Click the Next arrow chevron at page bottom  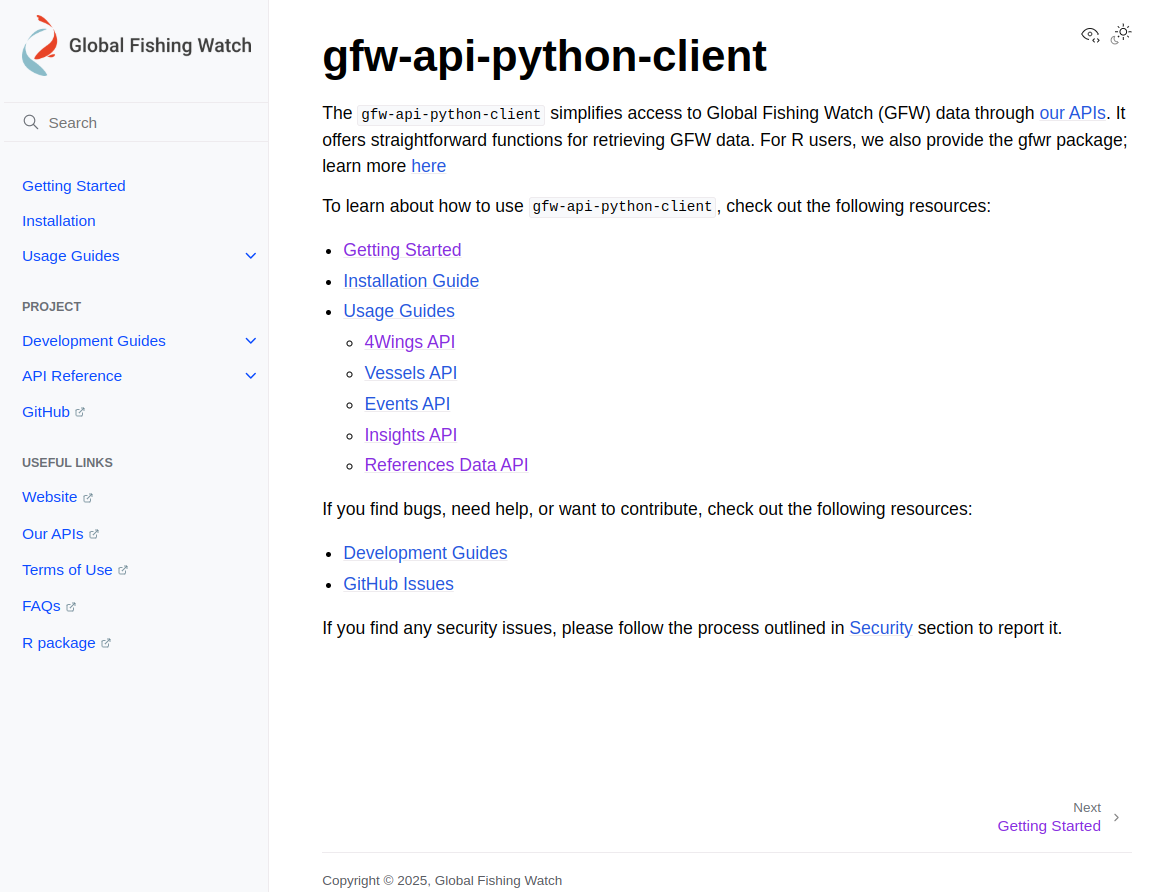tap(1116, 818)
